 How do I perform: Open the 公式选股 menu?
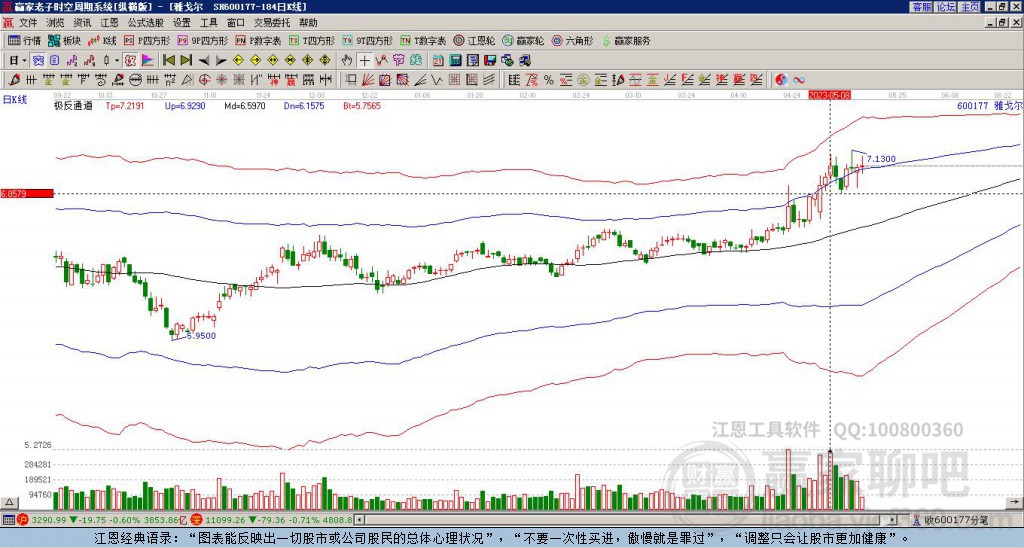tap(146, 23)
